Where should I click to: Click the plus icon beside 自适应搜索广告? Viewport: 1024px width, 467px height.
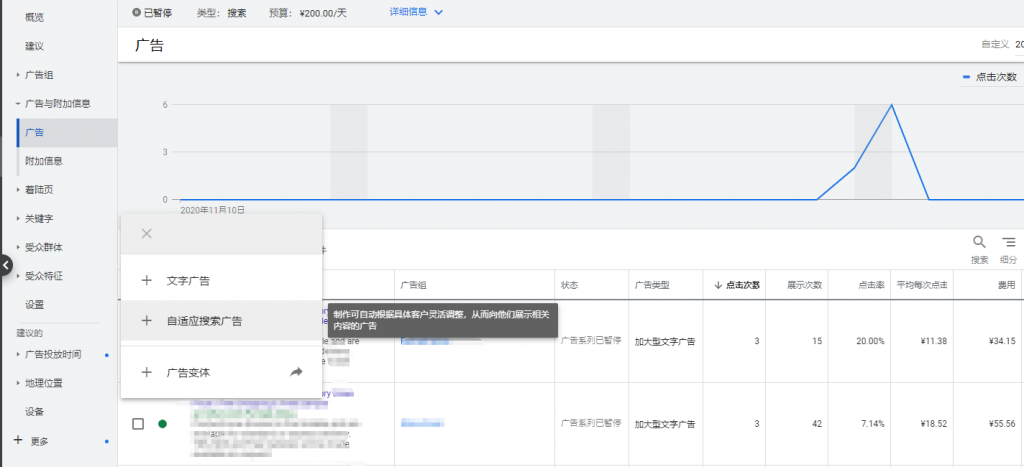click(146, 321)
